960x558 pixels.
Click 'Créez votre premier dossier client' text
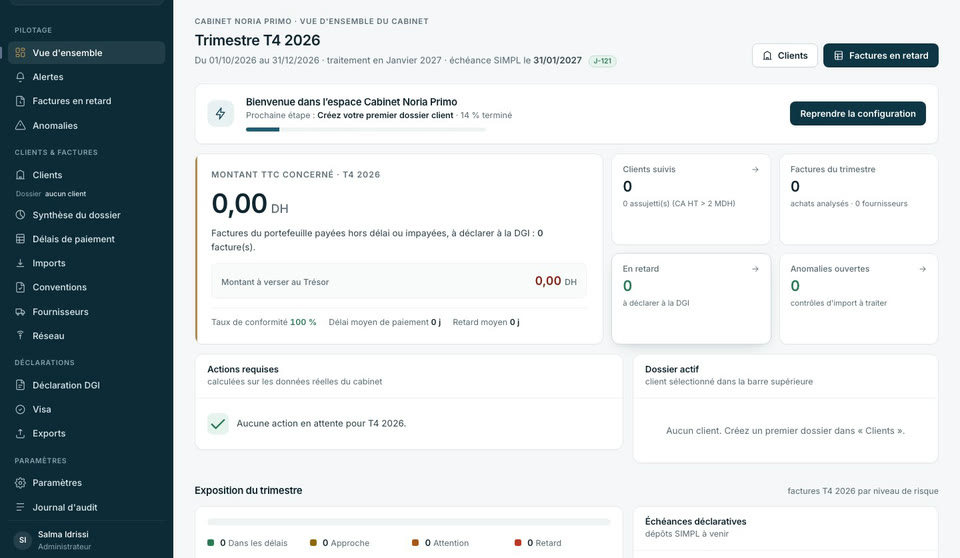point(385,115)
